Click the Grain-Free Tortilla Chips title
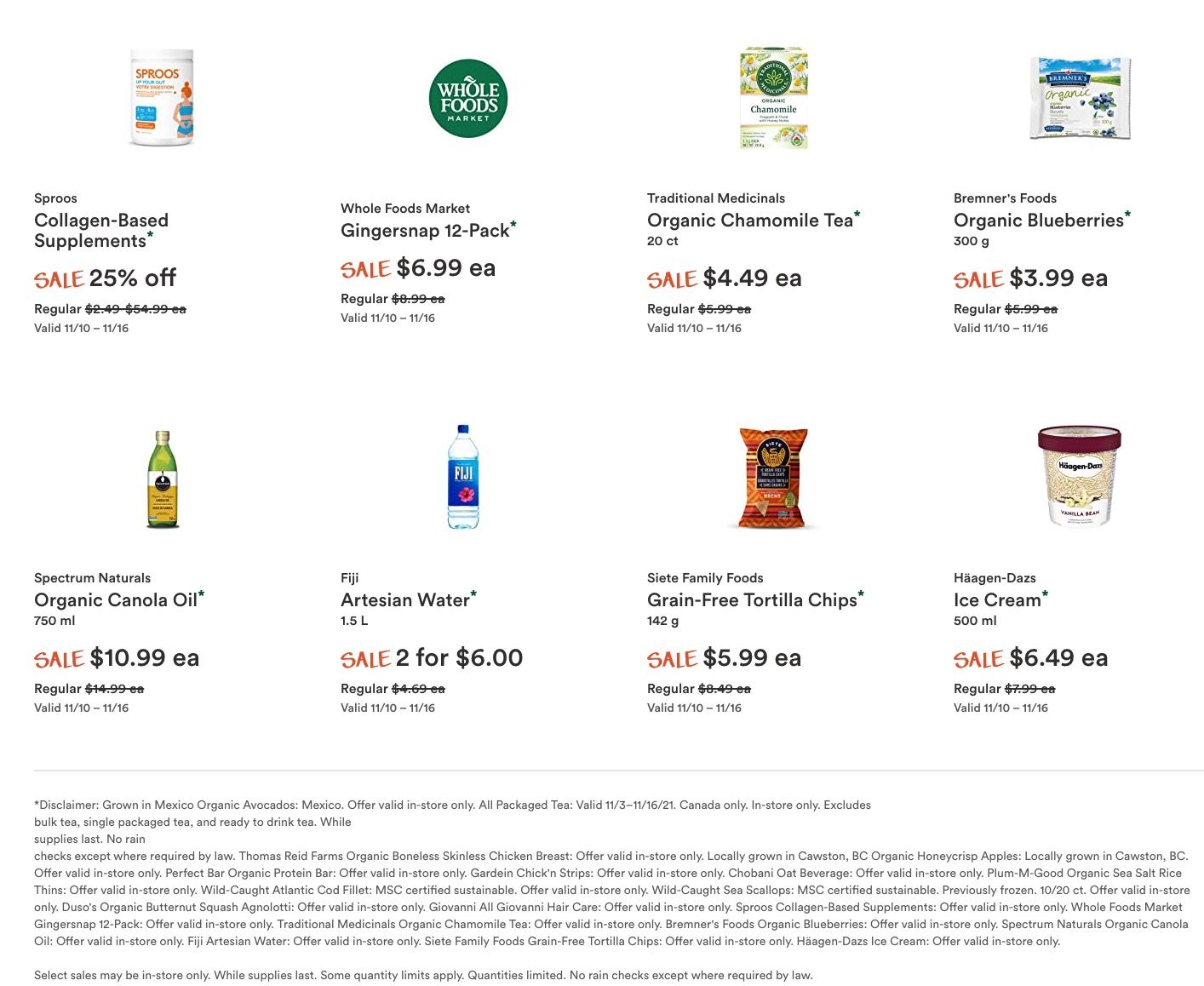Image resolution: width=1204 pixels, height=986 pixels. click(752, 600)
